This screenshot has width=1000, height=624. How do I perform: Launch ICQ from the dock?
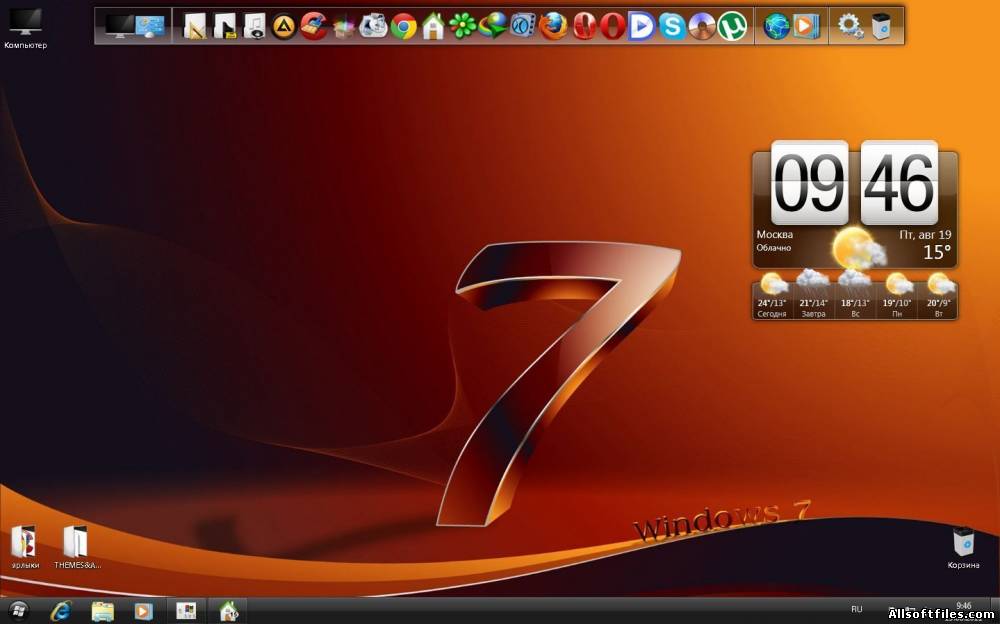[x=463, y=26]
